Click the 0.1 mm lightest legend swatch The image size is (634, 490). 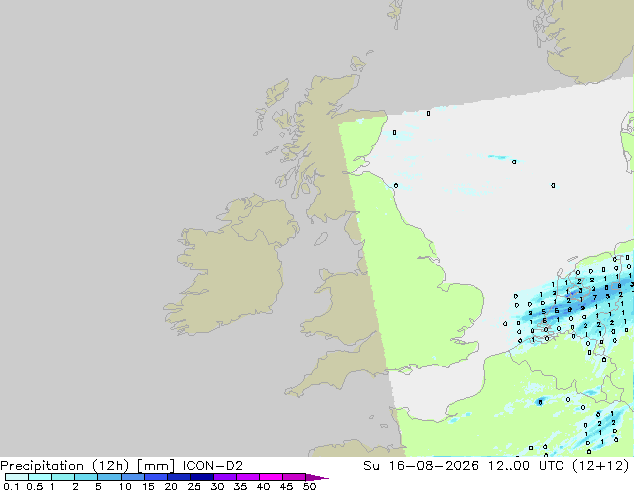(x=17, y=477)
